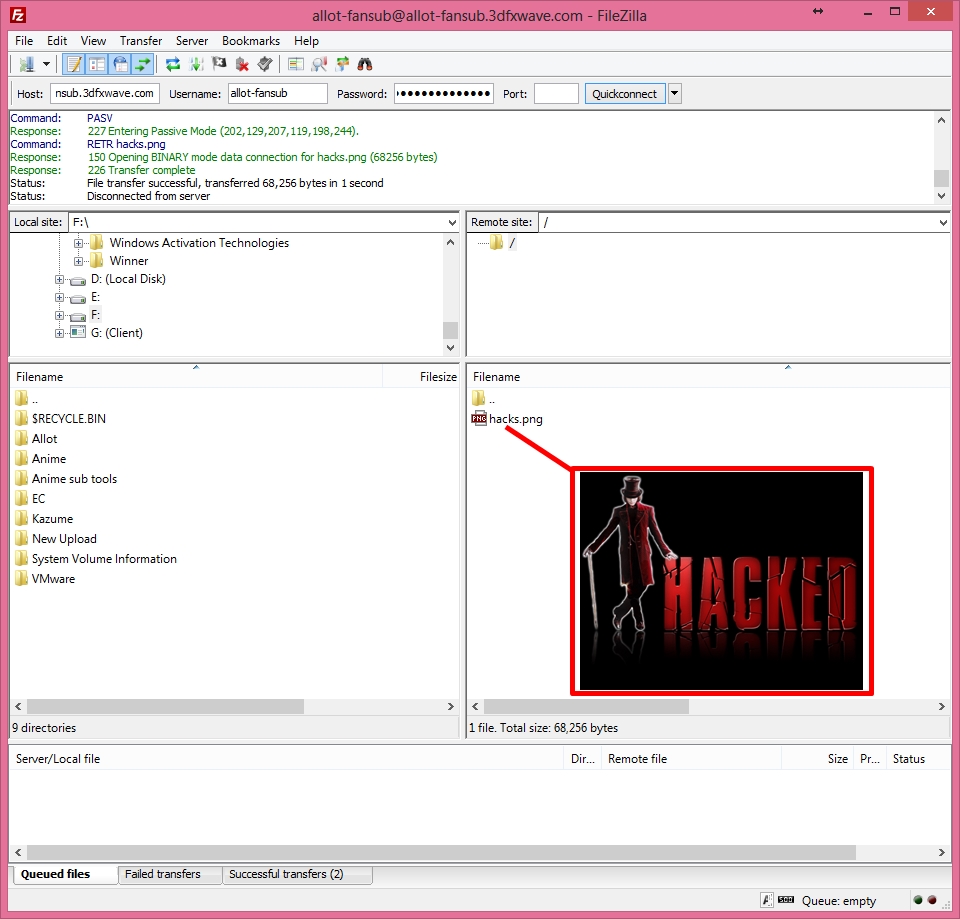
Task: Toggle message log display icon
Action: click(74, 64)
